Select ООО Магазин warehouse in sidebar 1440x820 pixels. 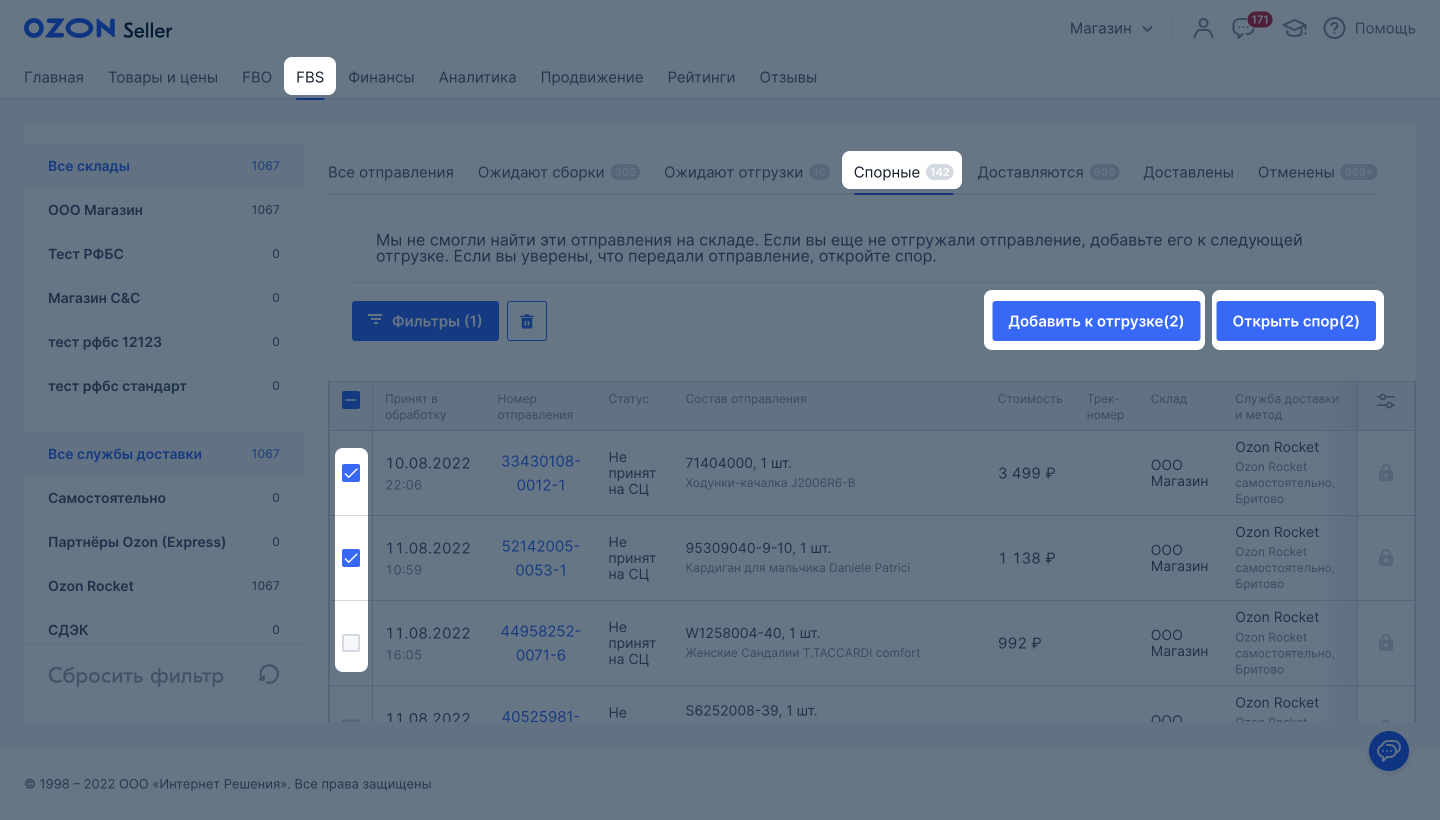pos(164,210)
